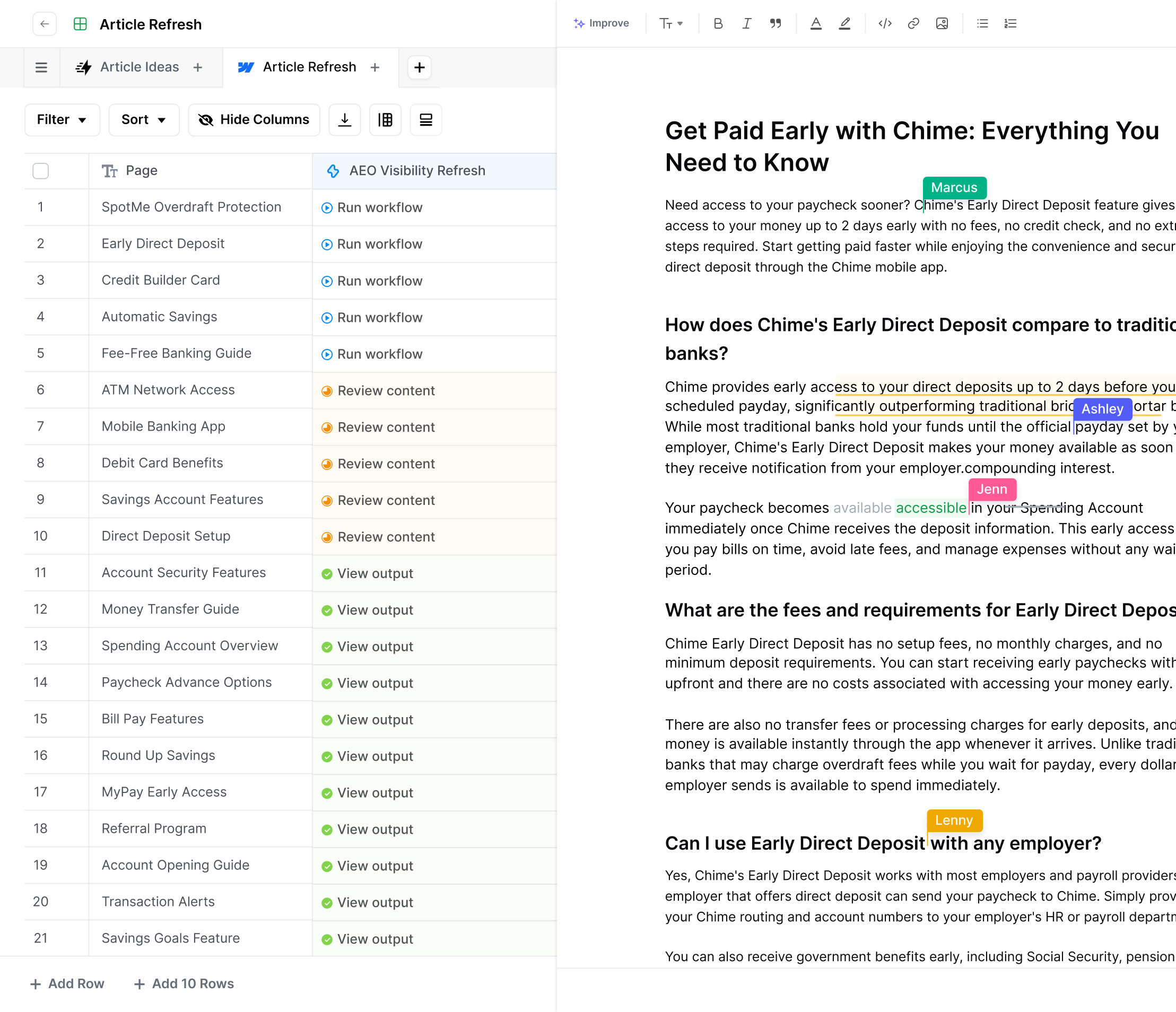Insert a blockquote
Screen dimensions: 1176x1012
click(775, 23)
